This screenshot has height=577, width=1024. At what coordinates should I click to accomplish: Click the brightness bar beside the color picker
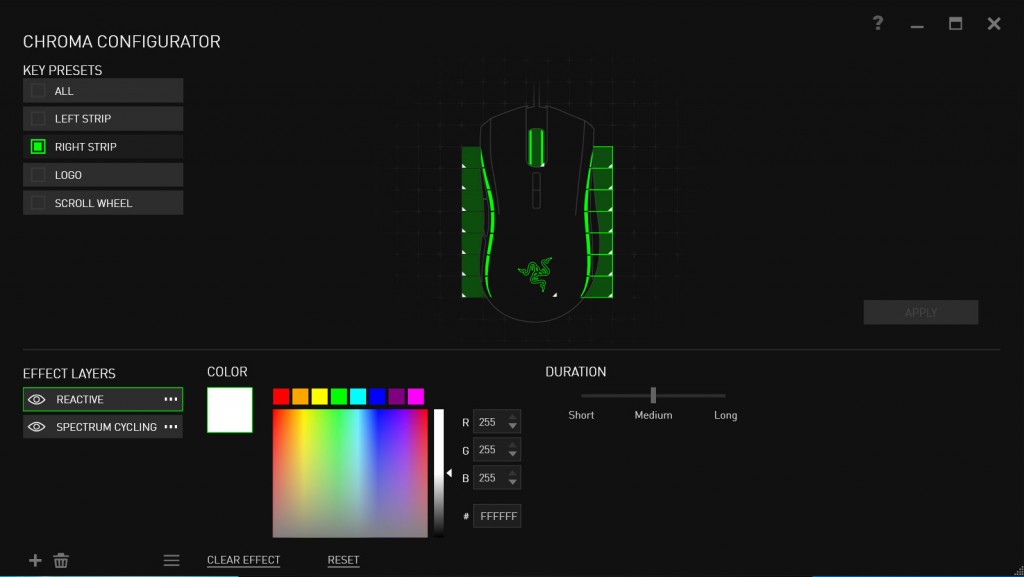tap(439, 473)
